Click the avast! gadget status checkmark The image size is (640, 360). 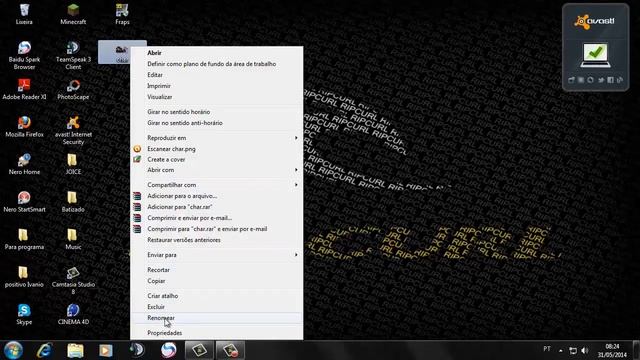596,55
